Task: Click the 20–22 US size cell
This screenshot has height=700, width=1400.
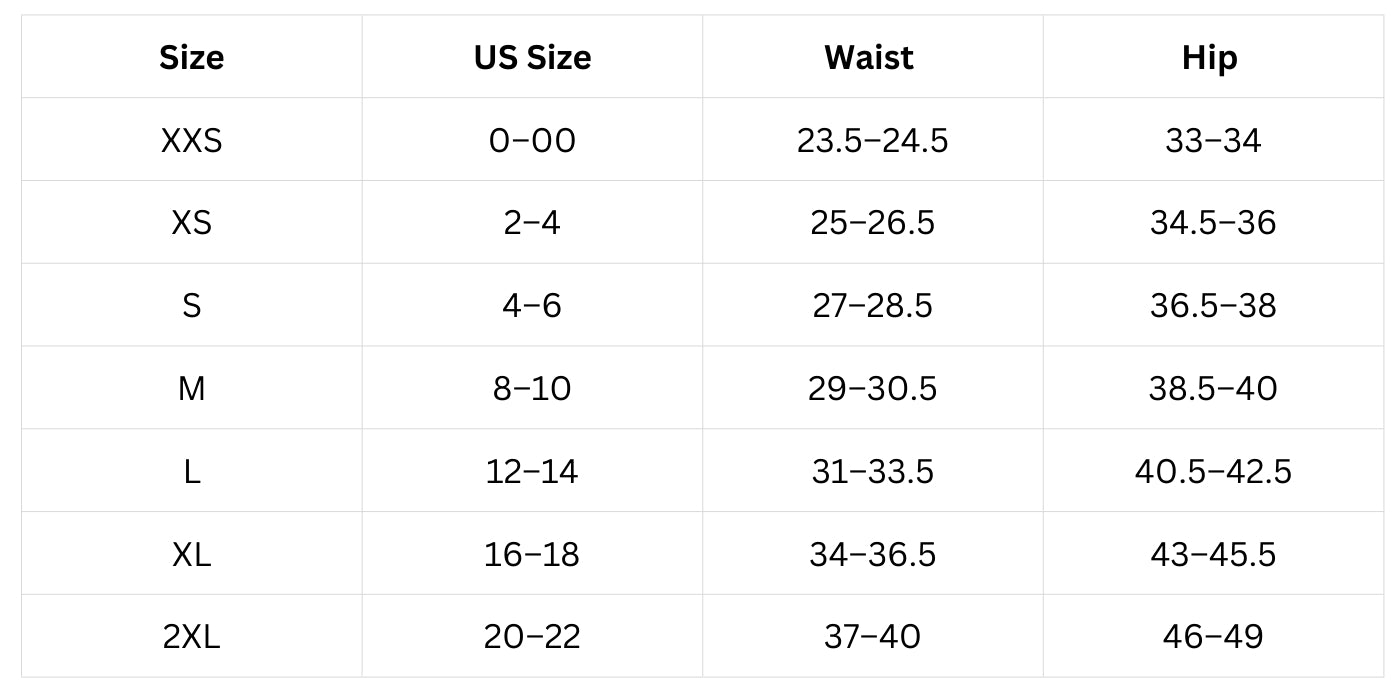Action: point(532,636)
